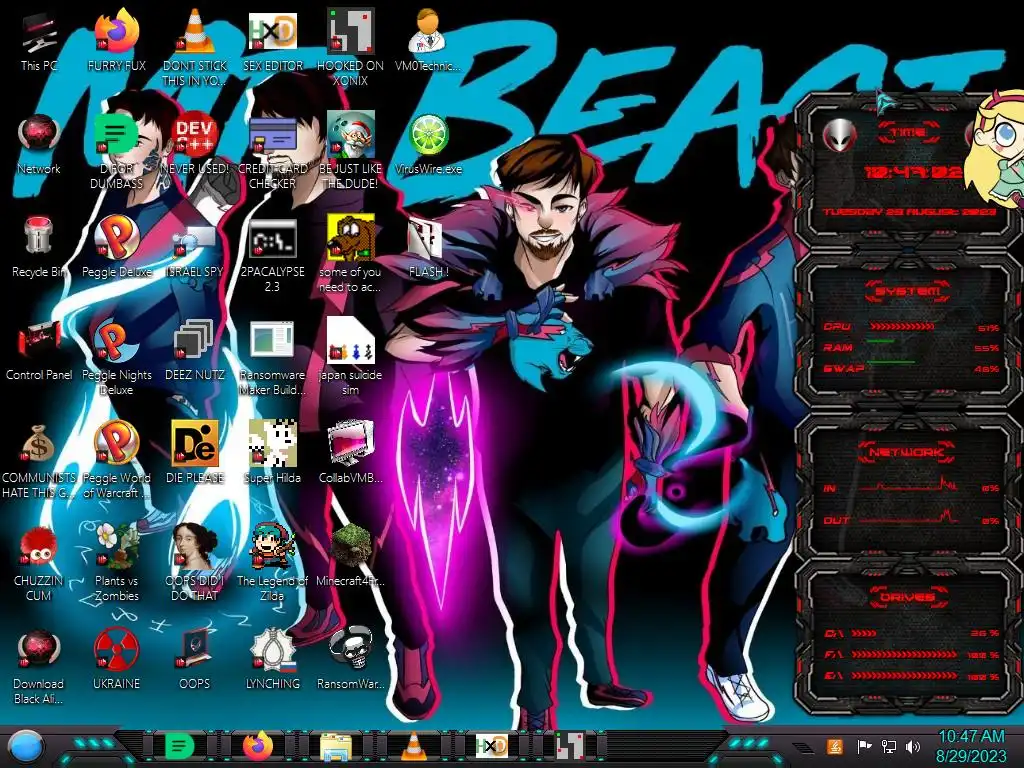Click the NETWORK gadget header
The image size is (1024, 768).
pos(906,452)
